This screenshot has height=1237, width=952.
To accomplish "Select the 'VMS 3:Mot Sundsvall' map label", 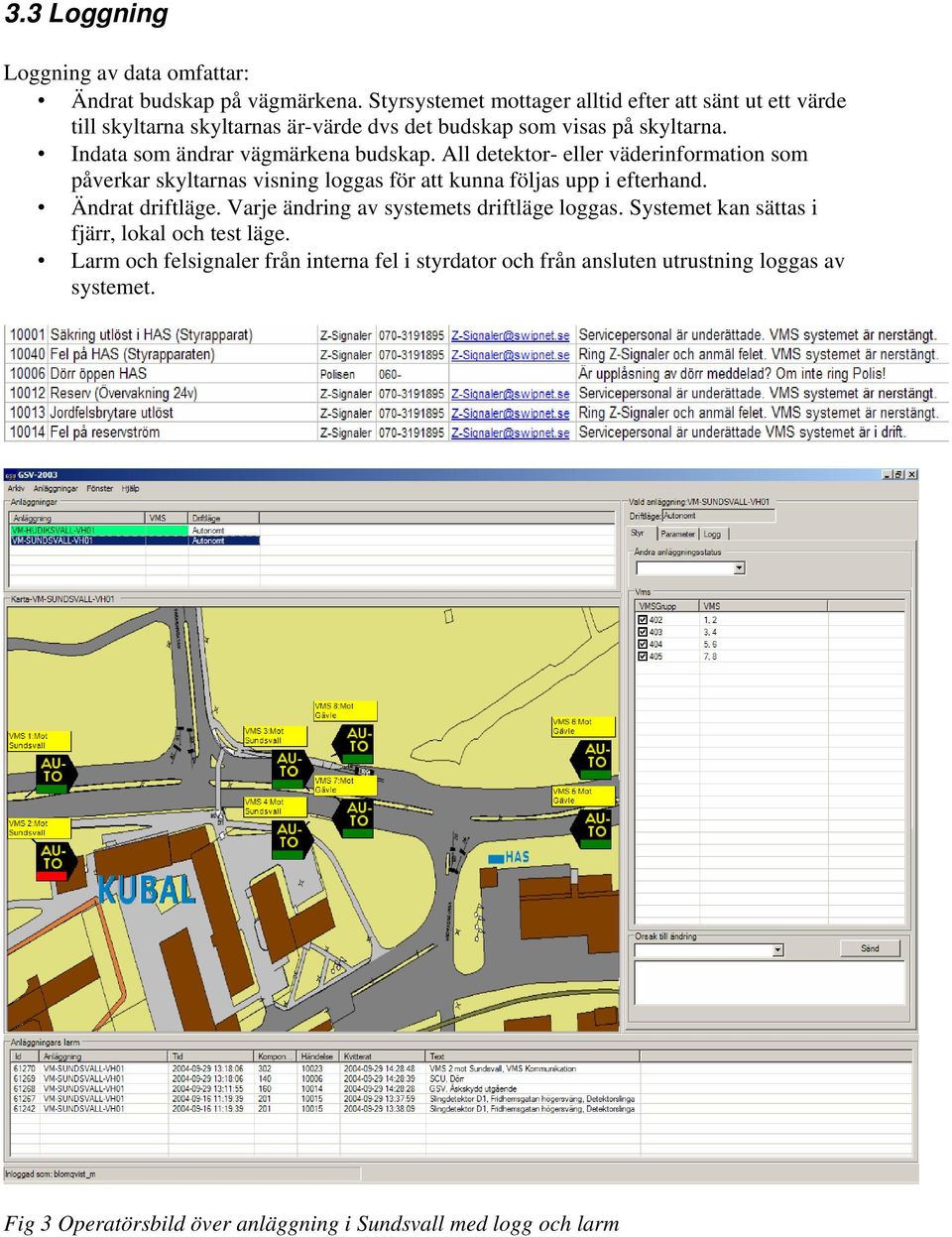I will pyautogui.click(x=275, y=736).
